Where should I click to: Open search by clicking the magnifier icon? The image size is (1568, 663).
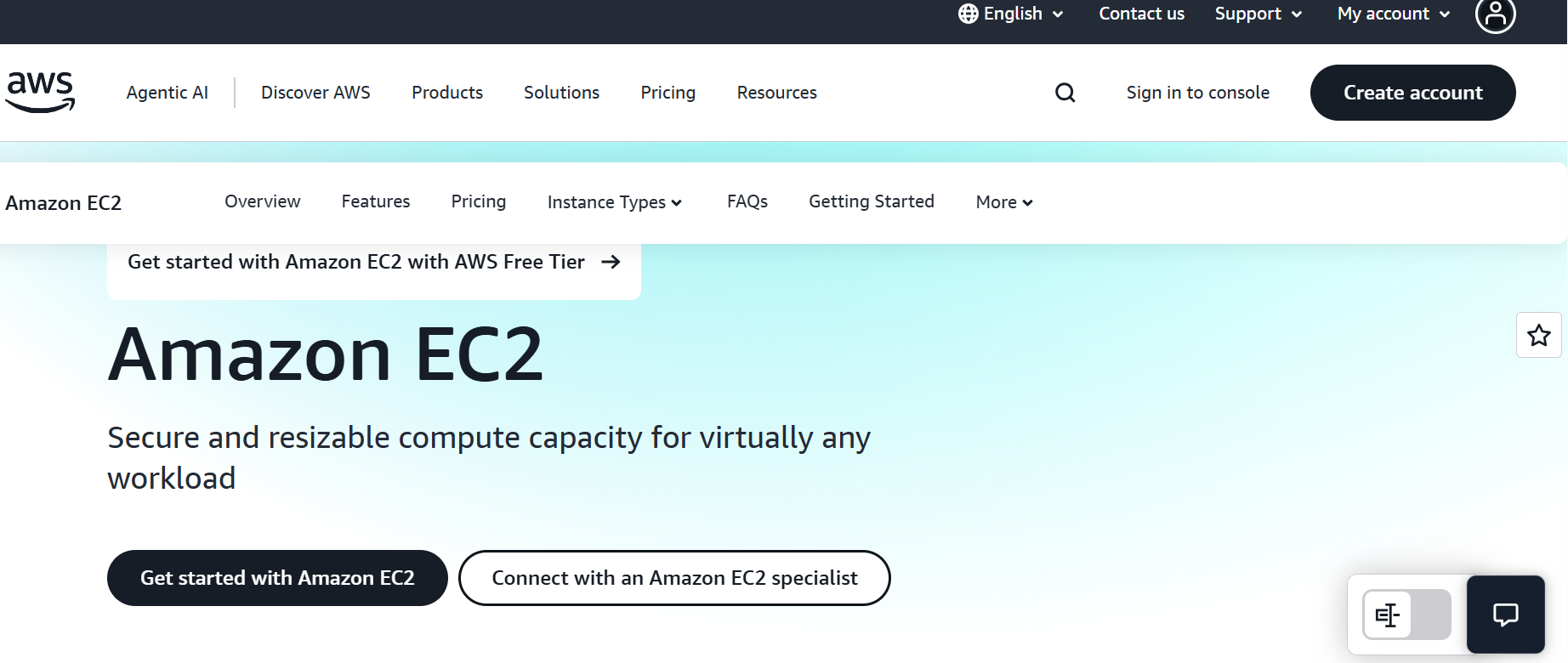[x=1065, y=93]
